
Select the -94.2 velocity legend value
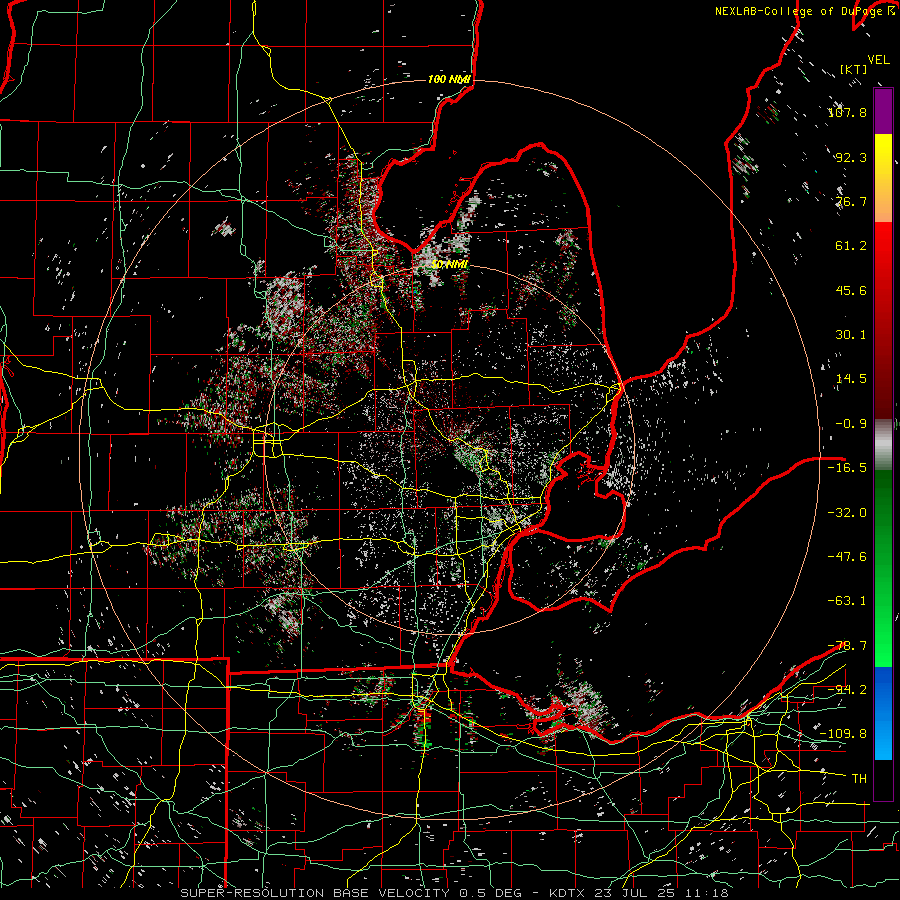click(847, 690)
